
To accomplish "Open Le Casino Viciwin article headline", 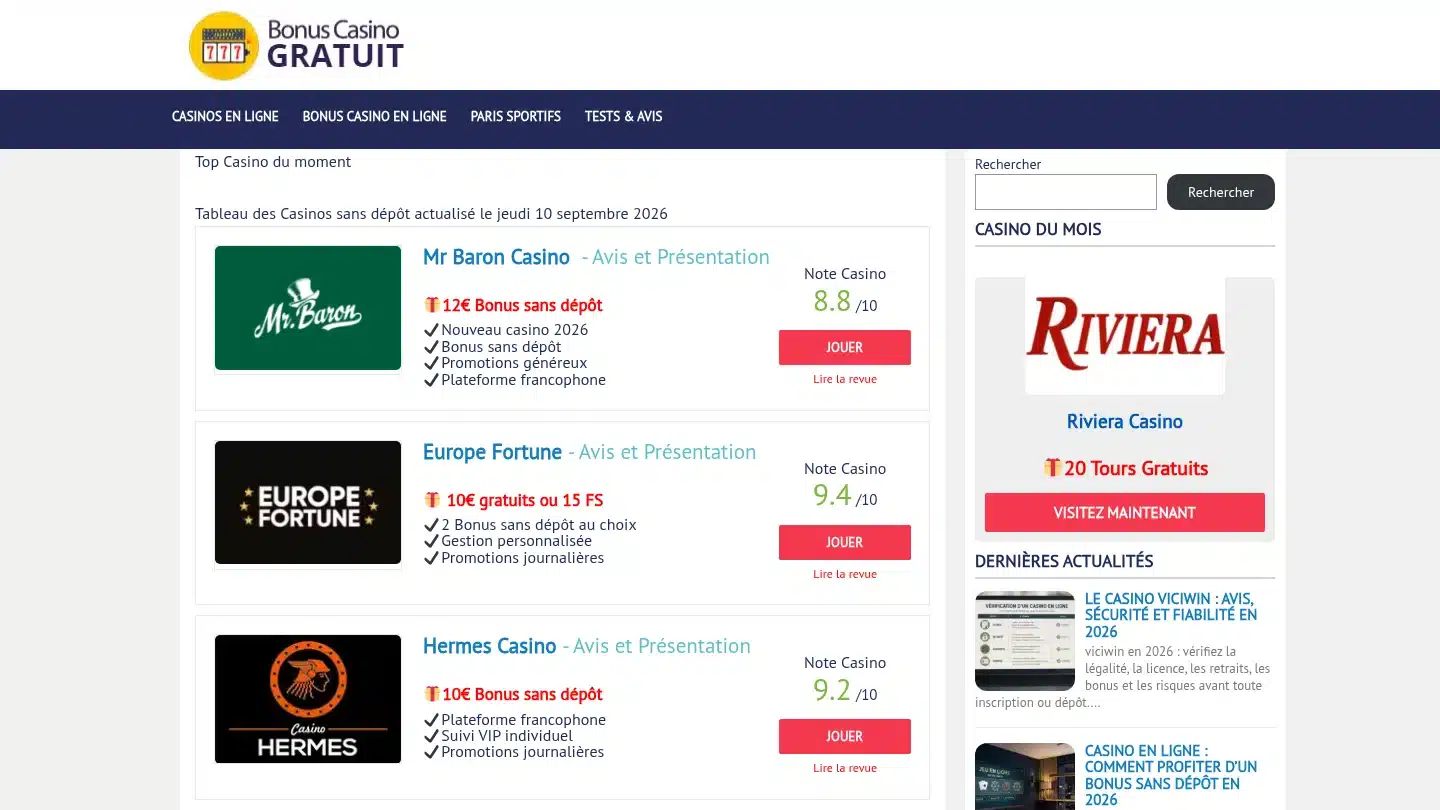I will point(1171,615).
